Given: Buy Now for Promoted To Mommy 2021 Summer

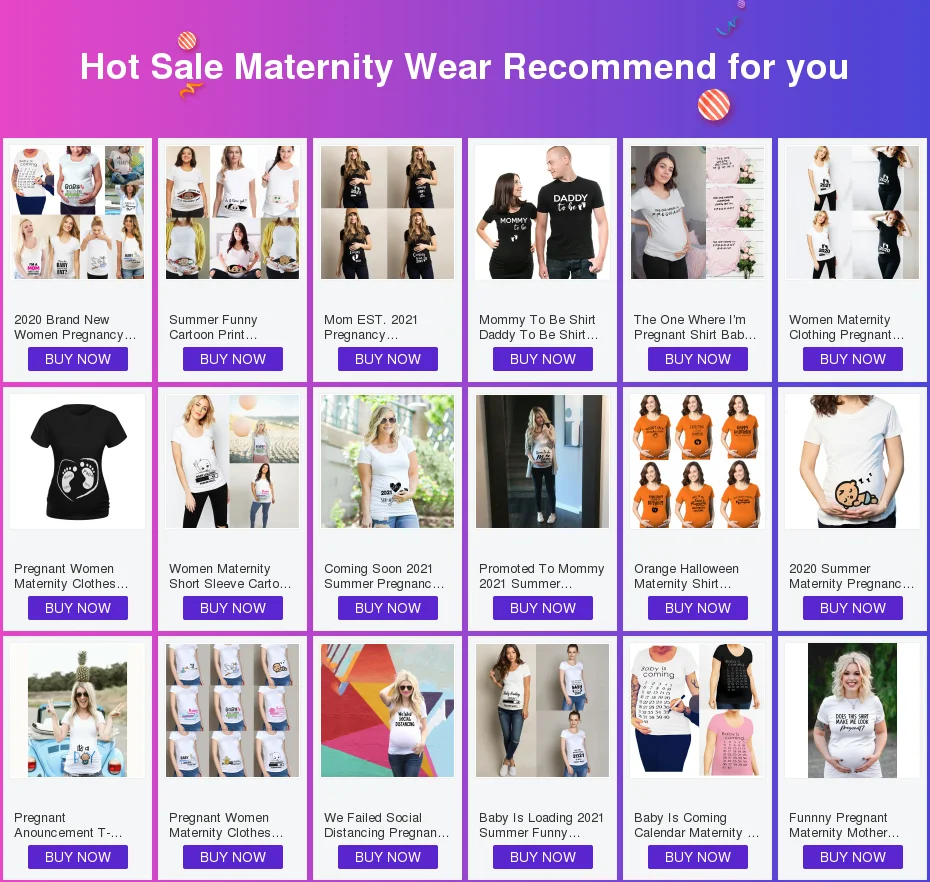Looking at the screenshot, I should [543, 608].
